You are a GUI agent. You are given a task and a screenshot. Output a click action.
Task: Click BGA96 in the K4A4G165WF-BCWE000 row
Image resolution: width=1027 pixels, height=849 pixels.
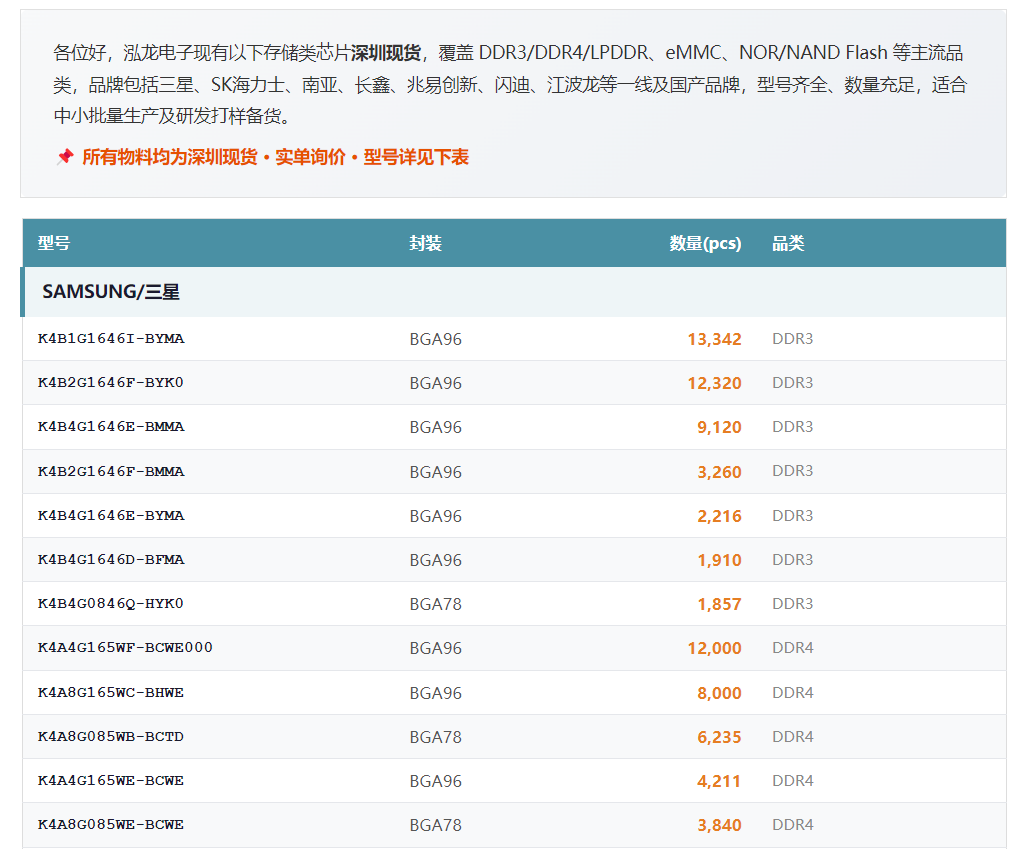436,648
